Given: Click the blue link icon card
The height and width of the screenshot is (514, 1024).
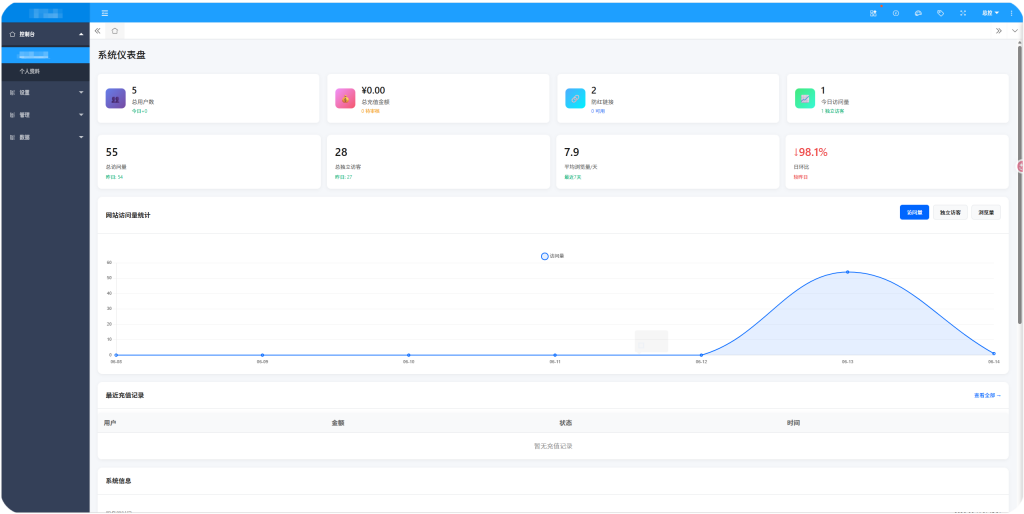Looking at the screenshot, I should click(x=575, y=99).
